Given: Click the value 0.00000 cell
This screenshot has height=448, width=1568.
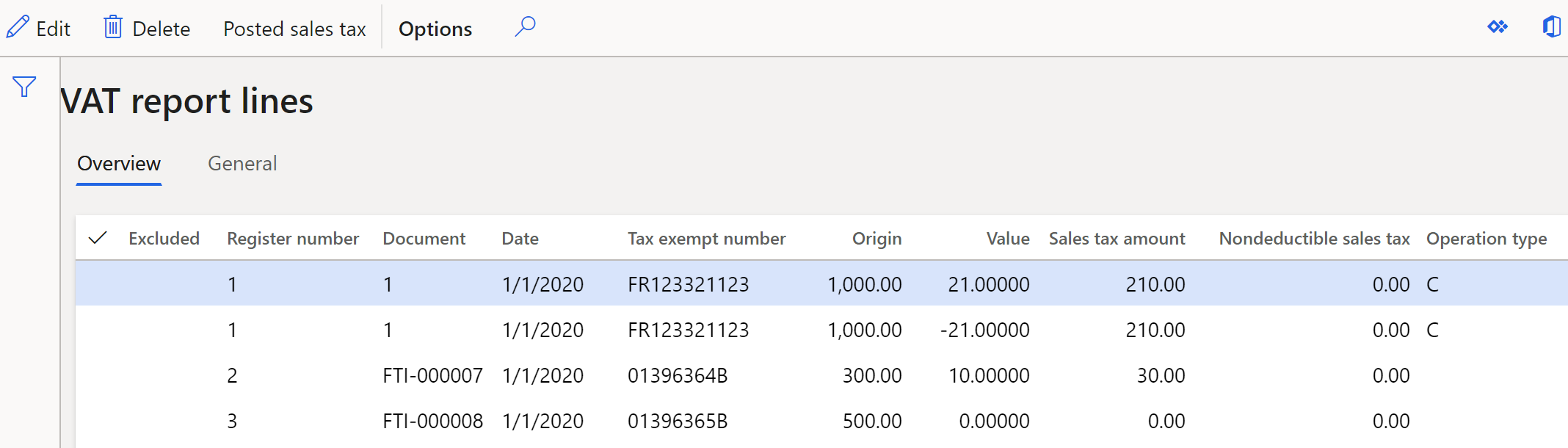Looking at the screenshot, I should tap(994, 421).
